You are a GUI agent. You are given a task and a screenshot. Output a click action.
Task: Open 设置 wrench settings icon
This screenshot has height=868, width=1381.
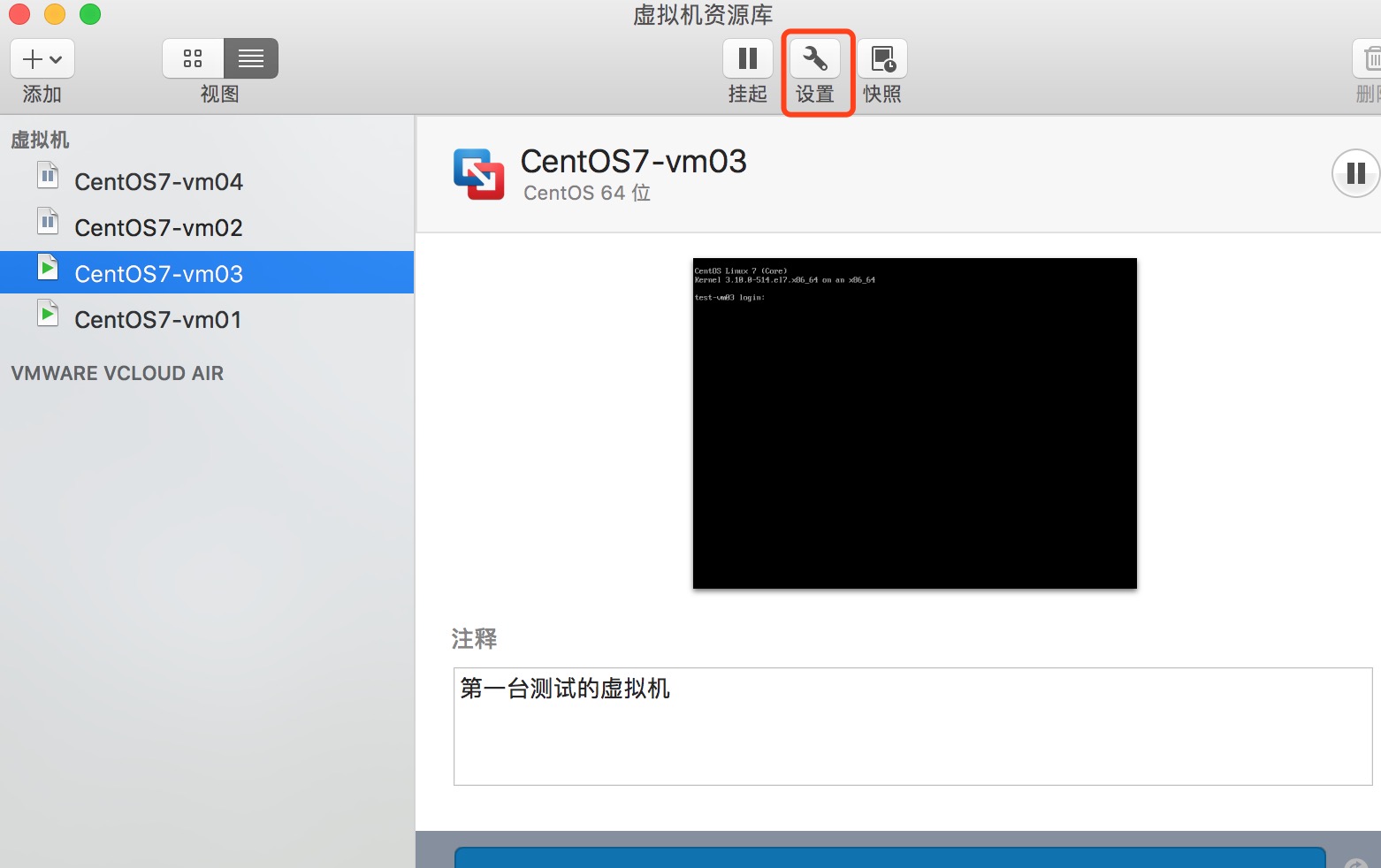[x=814, y=58]
